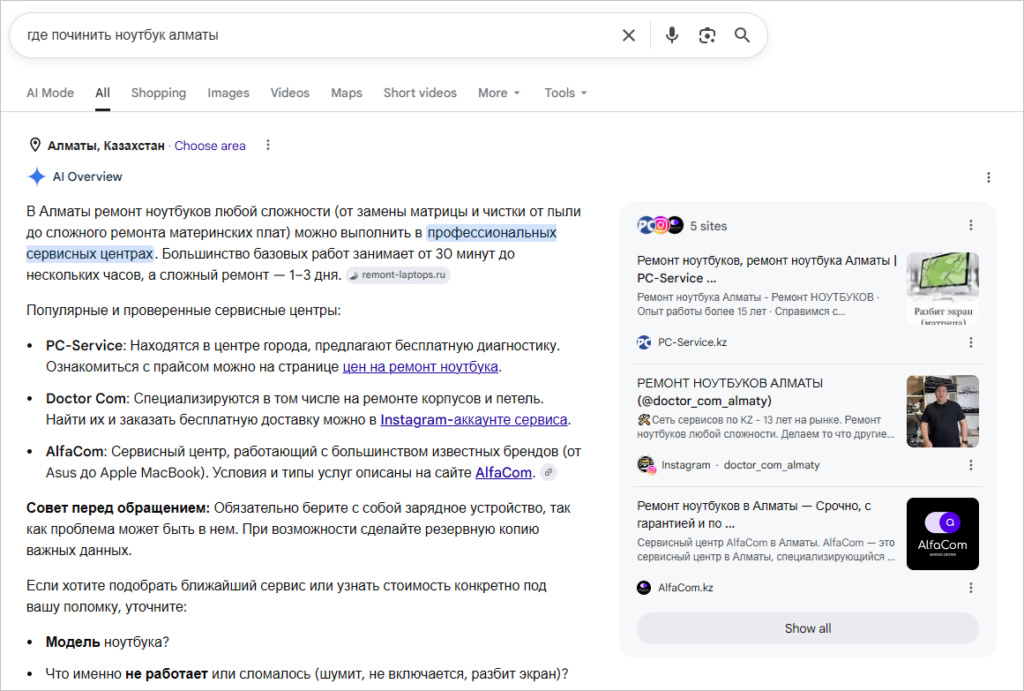Image resolution: width=1024 pixels, height=691 pixels.
Task: Expand the More dropdown
Action: (499, 93)
